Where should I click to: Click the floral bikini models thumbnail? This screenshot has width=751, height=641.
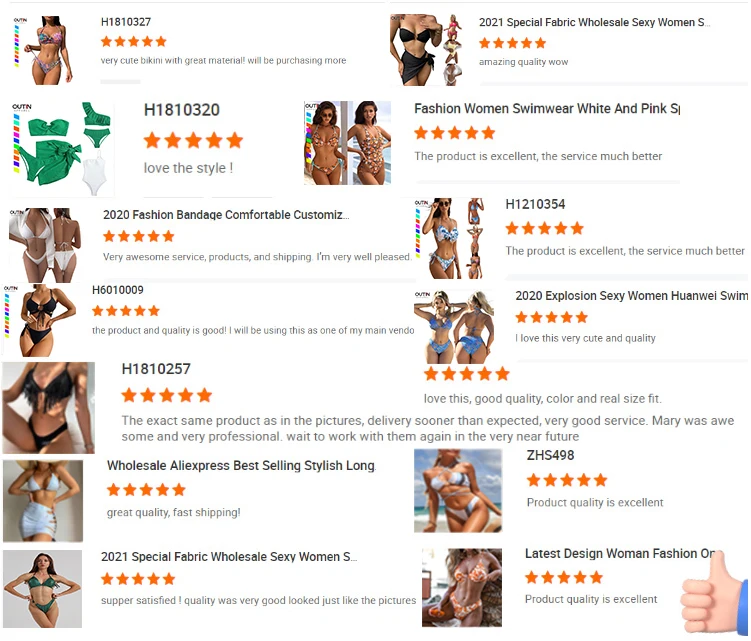pyautogui.click(x=347, y=143)
